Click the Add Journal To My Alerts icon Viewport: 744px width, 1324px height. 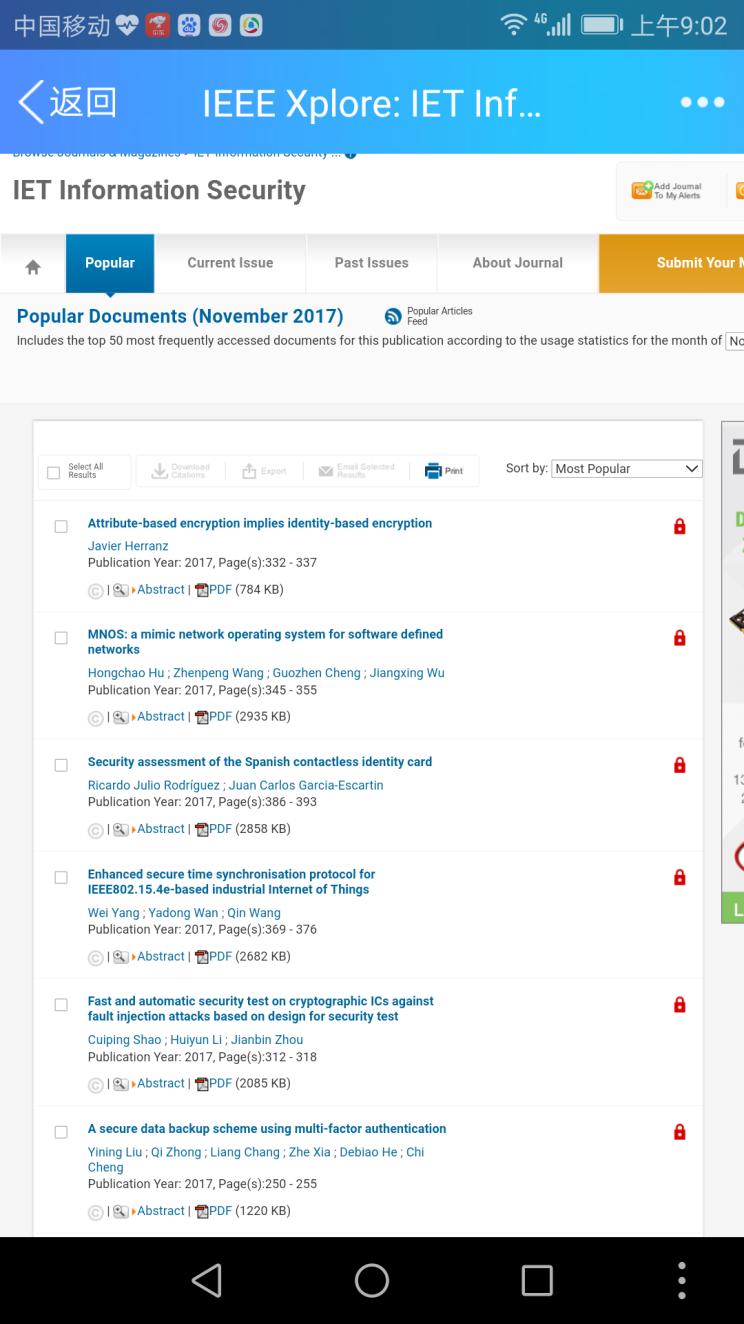point(640,191)
